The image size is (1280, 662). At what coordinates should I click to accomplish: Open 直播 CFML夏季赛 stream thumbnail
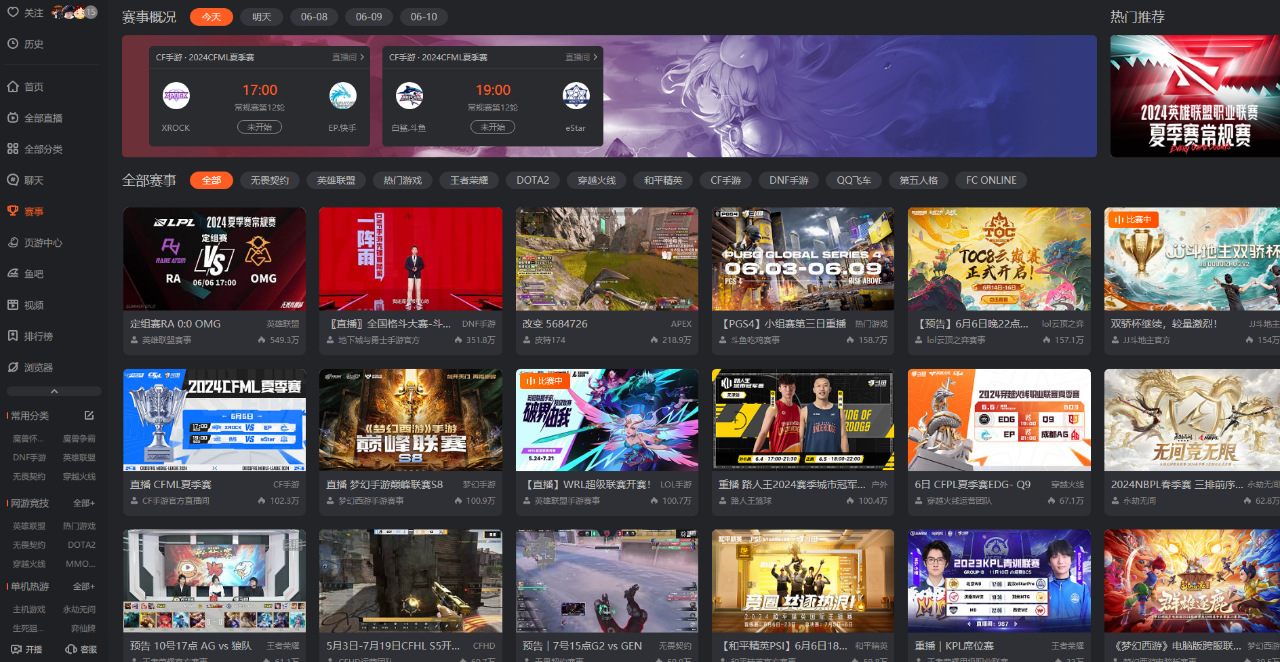[x=214, y=420]
